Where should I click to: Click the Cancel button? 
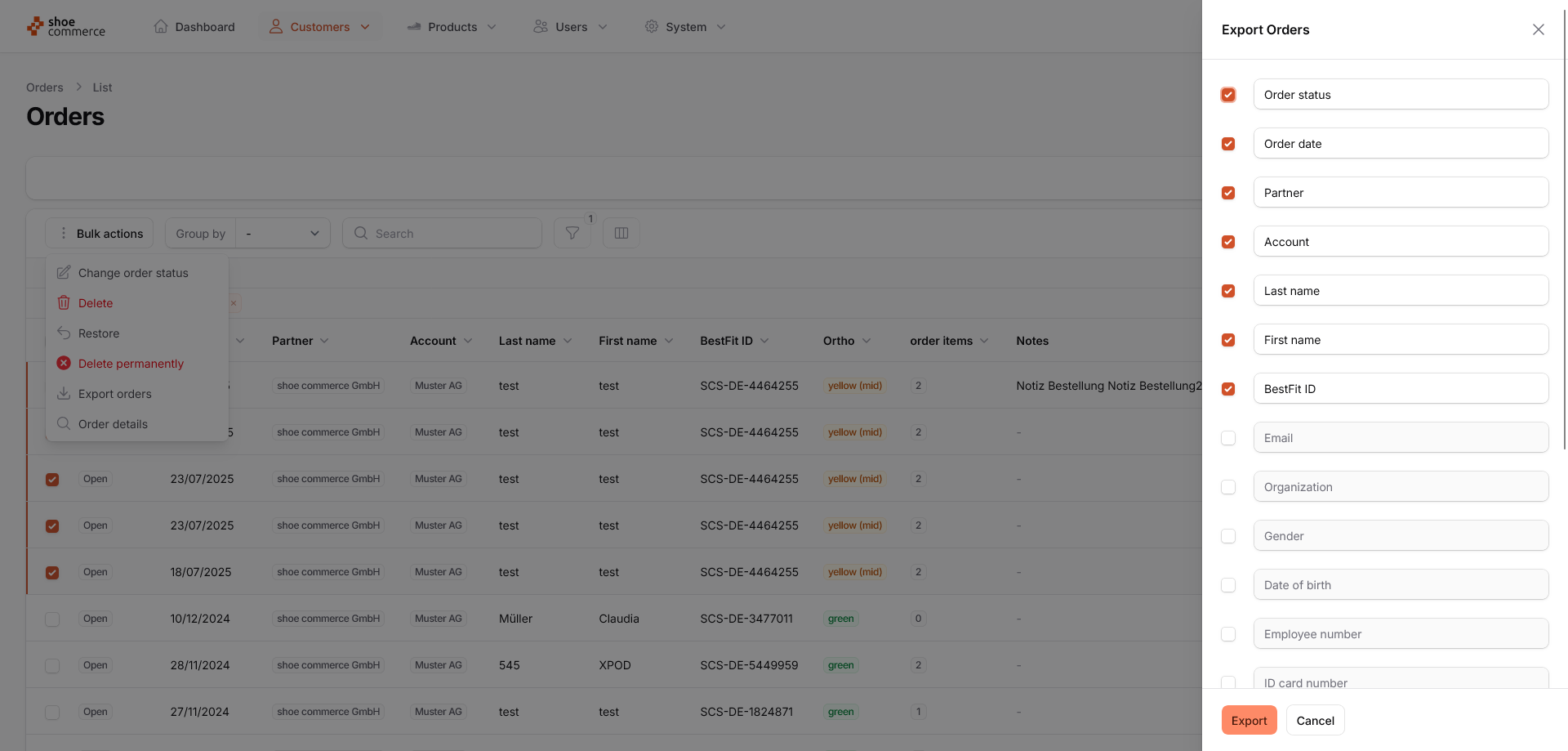[1315, 721]
